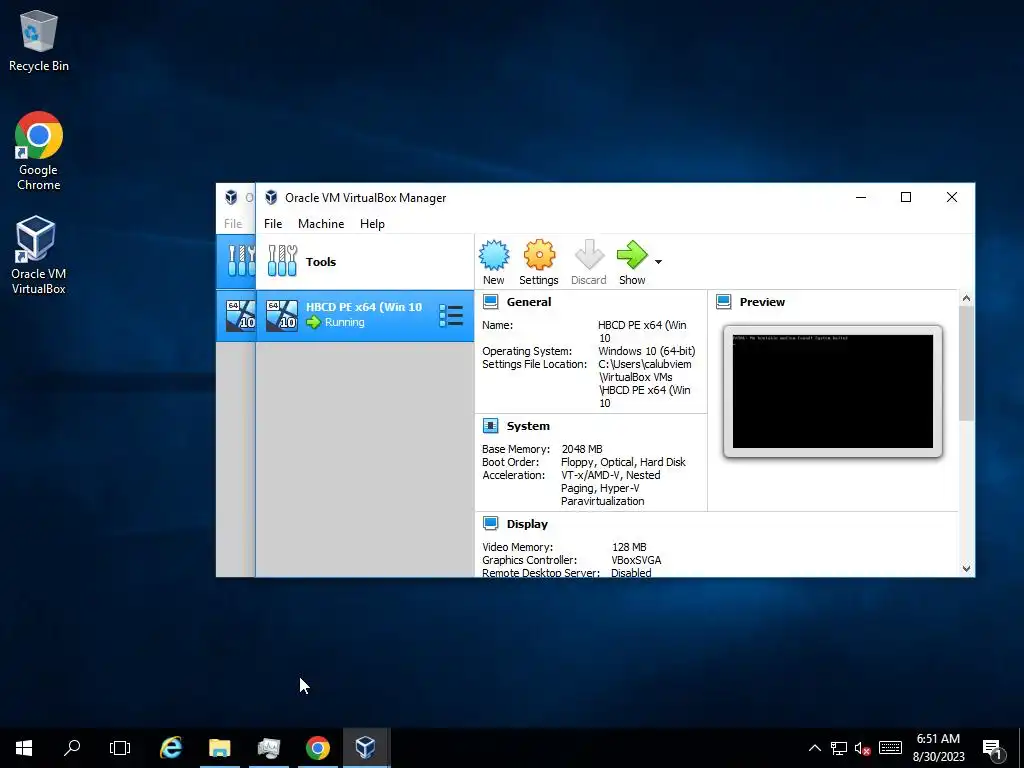The width and height of the screenshot is (1024, 768).
Task: Click the Display section icon
Action: click(x=490, y=524)
